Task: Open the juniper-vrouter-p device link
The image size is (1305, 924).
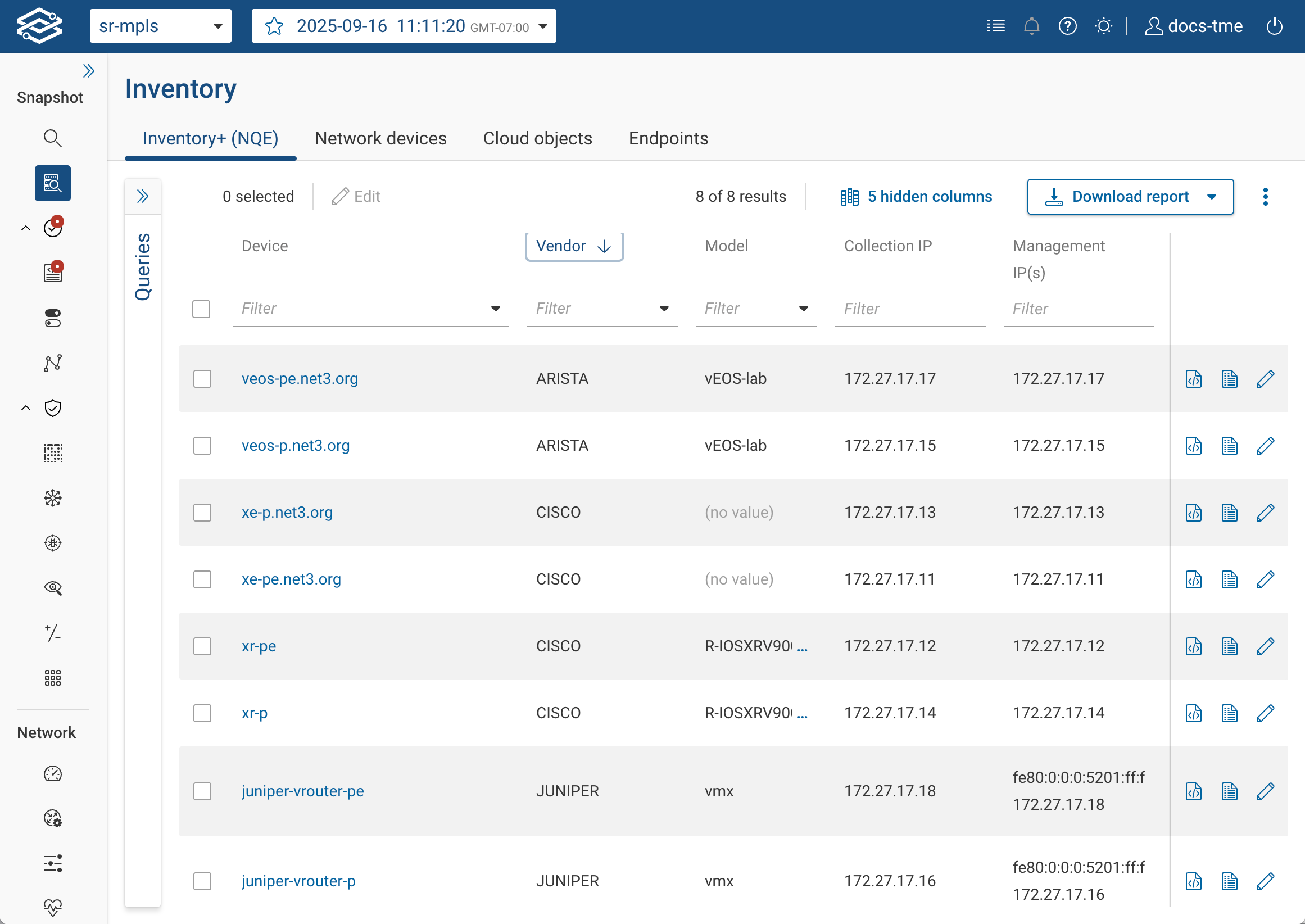Action: tap(298, 881)
